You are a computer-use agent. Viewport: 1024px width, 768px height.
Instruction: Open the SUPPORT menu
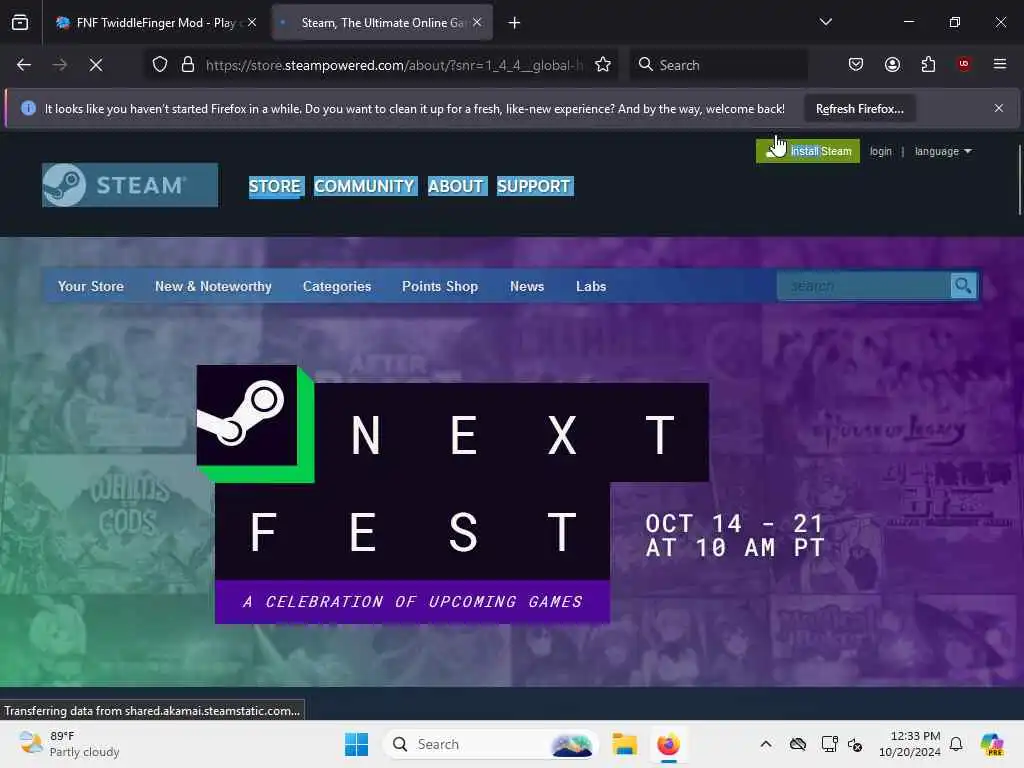(534, 186)
